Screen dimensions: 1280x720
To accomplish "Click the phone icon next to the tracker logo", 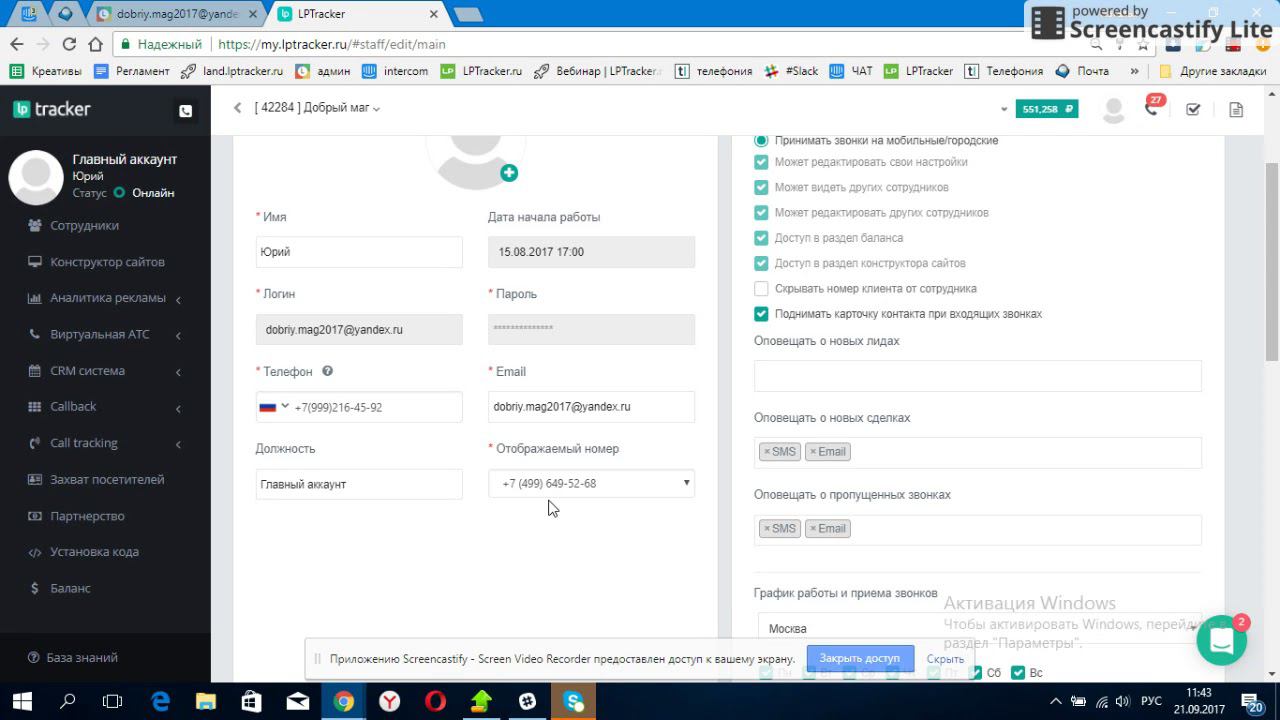I will (185, 111).
